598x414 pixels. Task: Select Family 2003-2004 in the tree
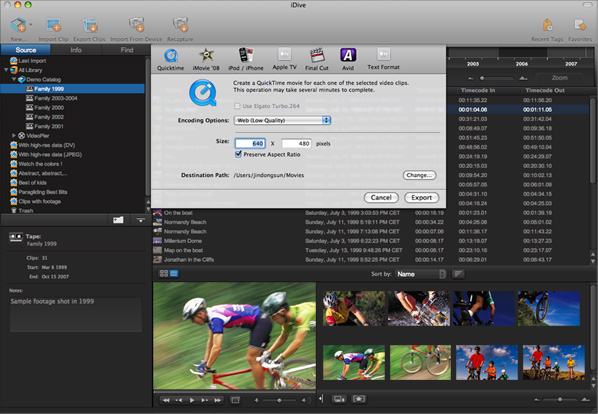[x=56, y=98]
